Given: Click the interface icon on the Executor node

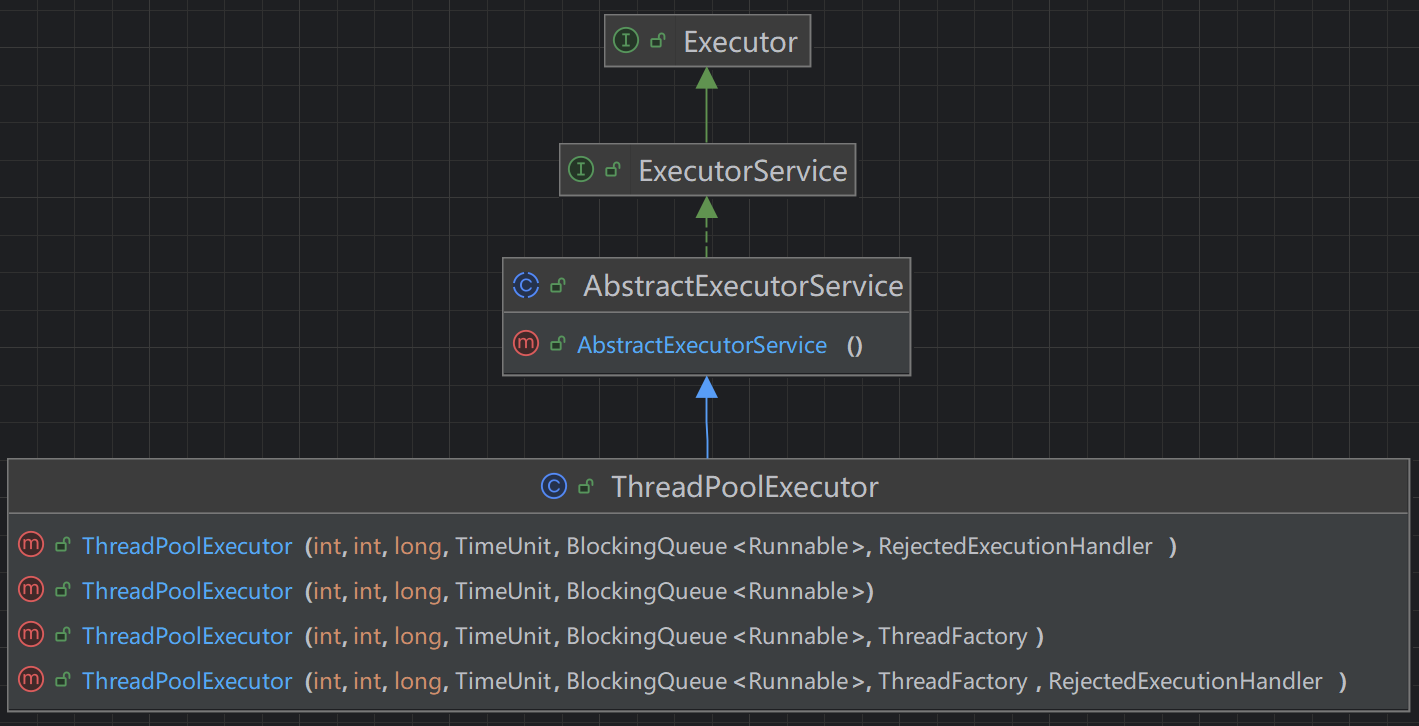Looking at the screenshot, I should [626, 41].
